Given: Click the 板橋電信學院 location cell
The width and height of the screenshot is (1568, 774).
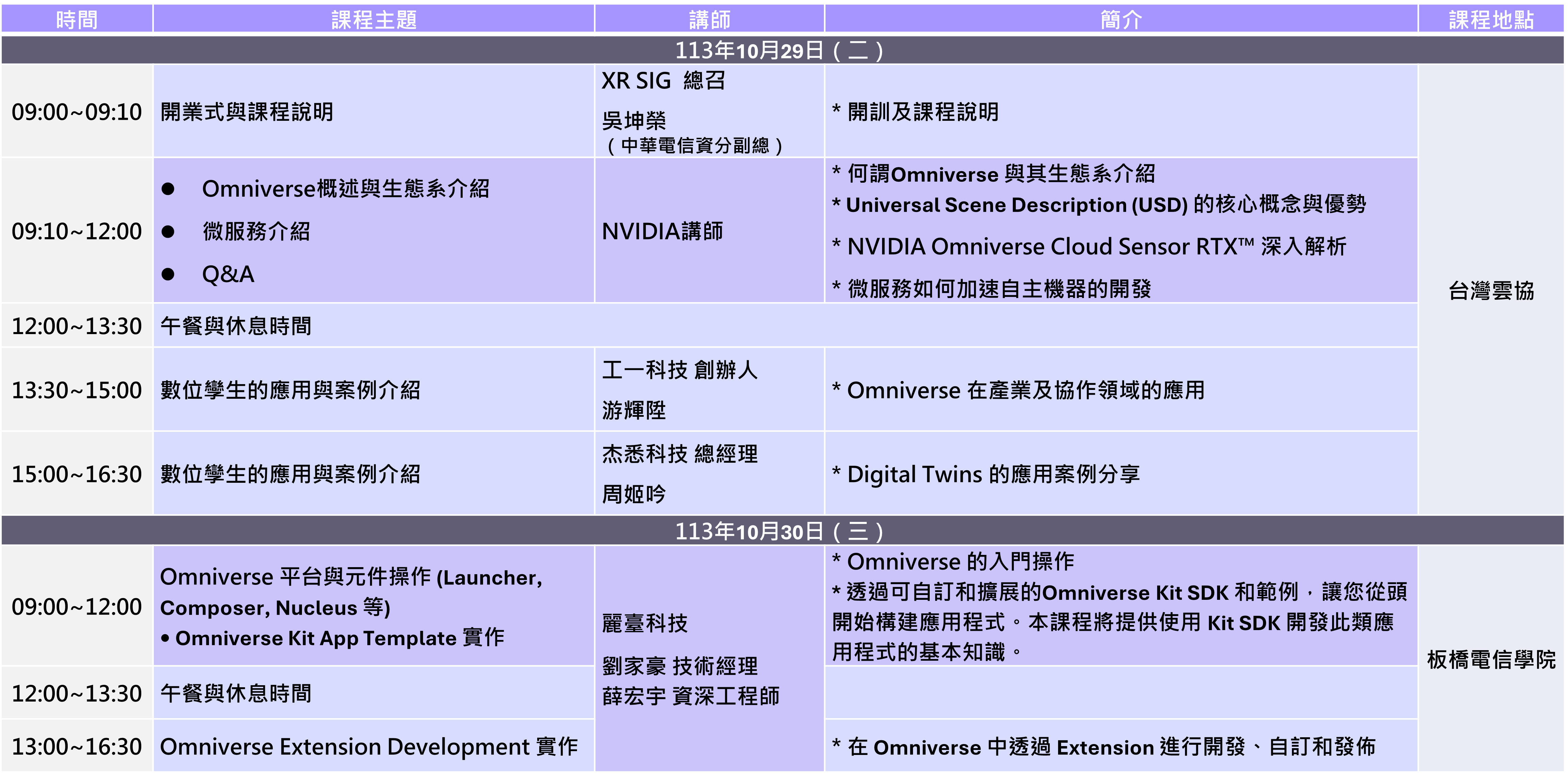Looking at the screenshot, I should (1491, 660).
